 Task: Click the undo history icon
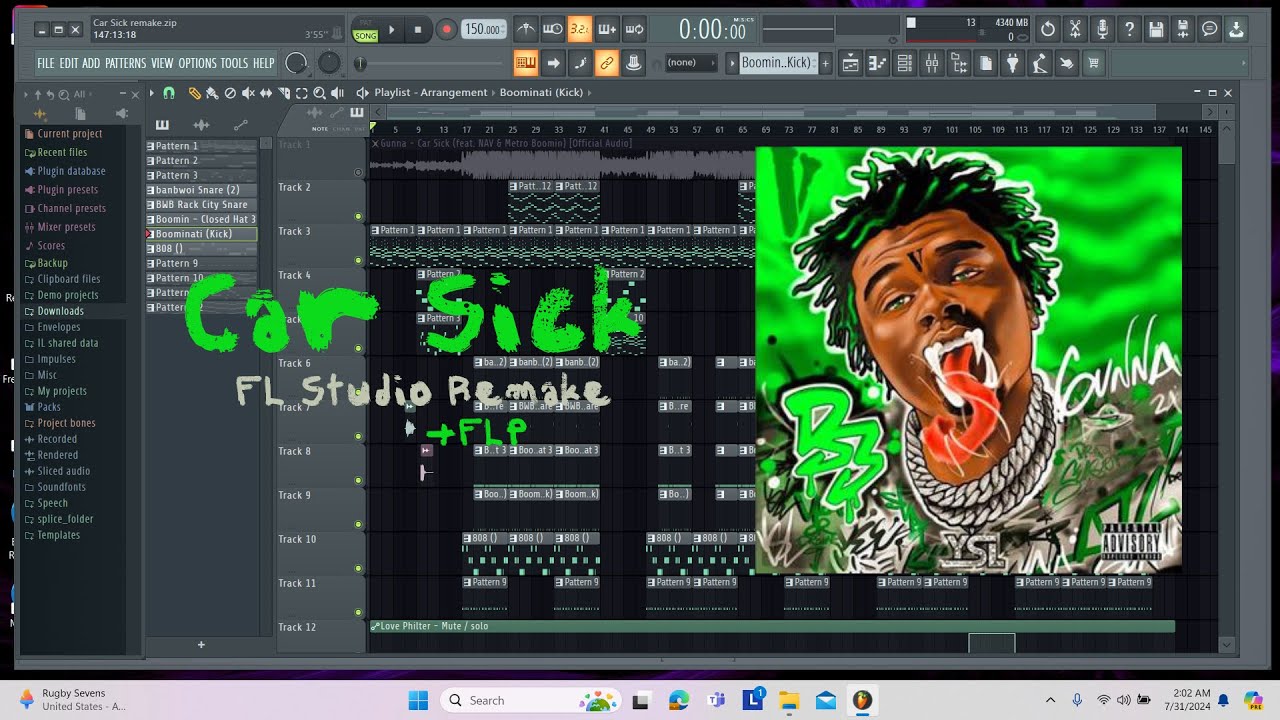point(1048,29)
